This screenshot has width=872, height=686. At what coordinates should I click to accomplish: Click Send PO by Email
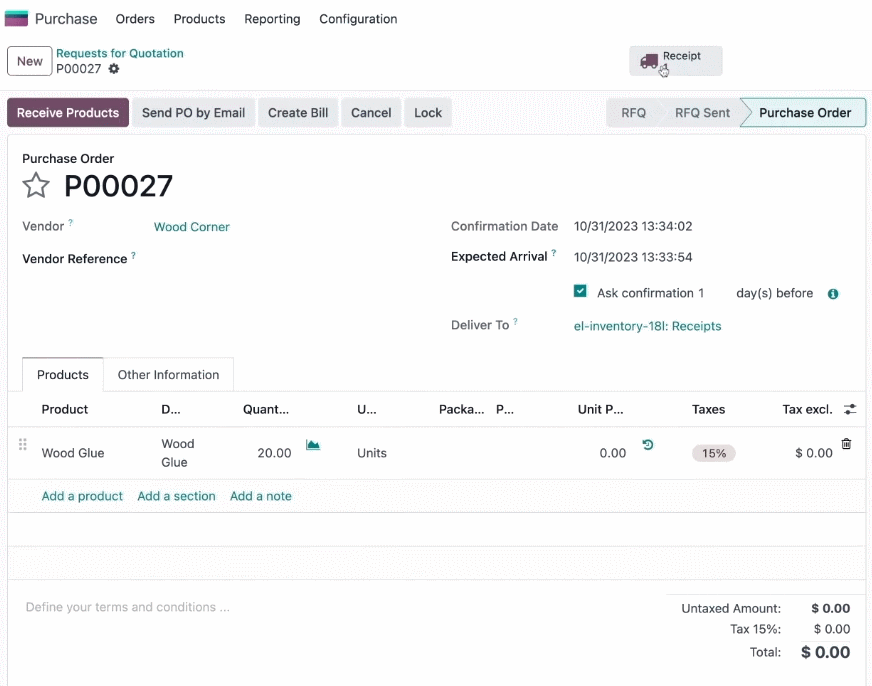click(194, 113)
